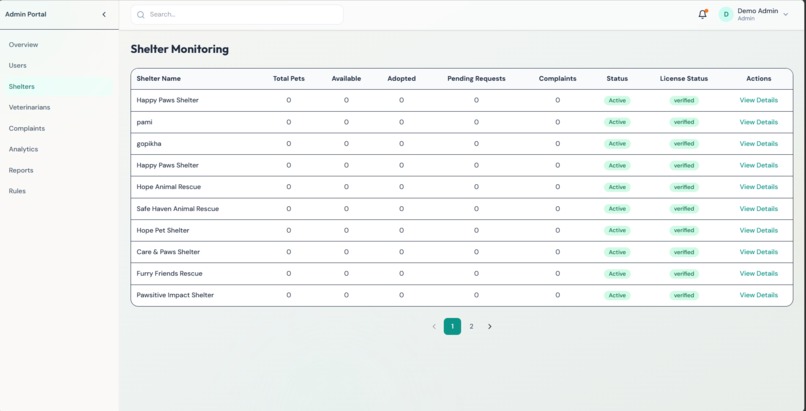Click Active badge for Safe Haven Animal Rescue
Screen dimensions: 806x411
point(617,209)
